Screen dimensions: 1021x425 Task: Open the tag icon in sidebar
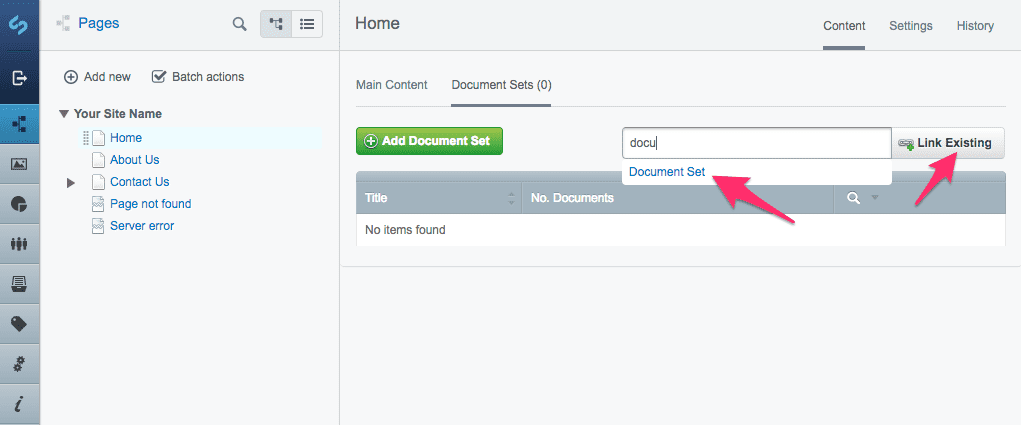click(19, 324)
